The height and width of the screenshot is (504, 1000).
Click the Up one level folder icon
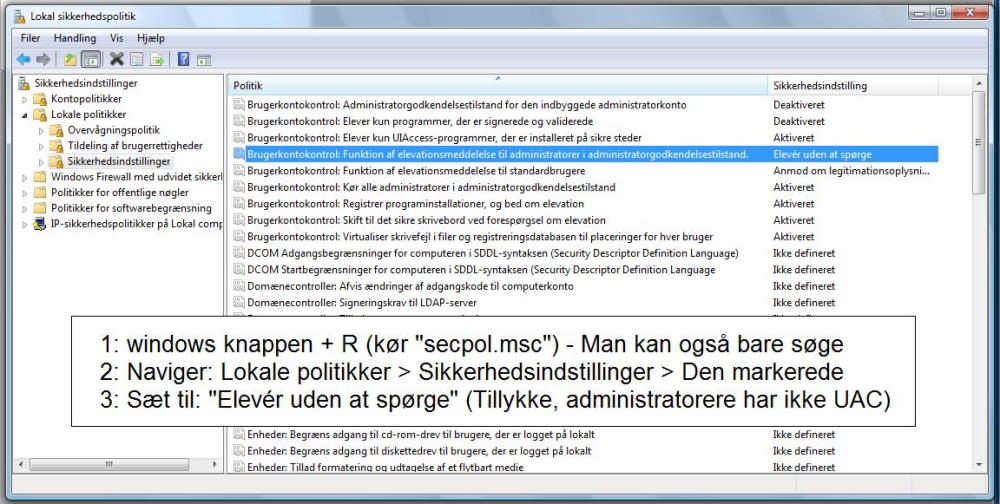[x=70, y=60]
